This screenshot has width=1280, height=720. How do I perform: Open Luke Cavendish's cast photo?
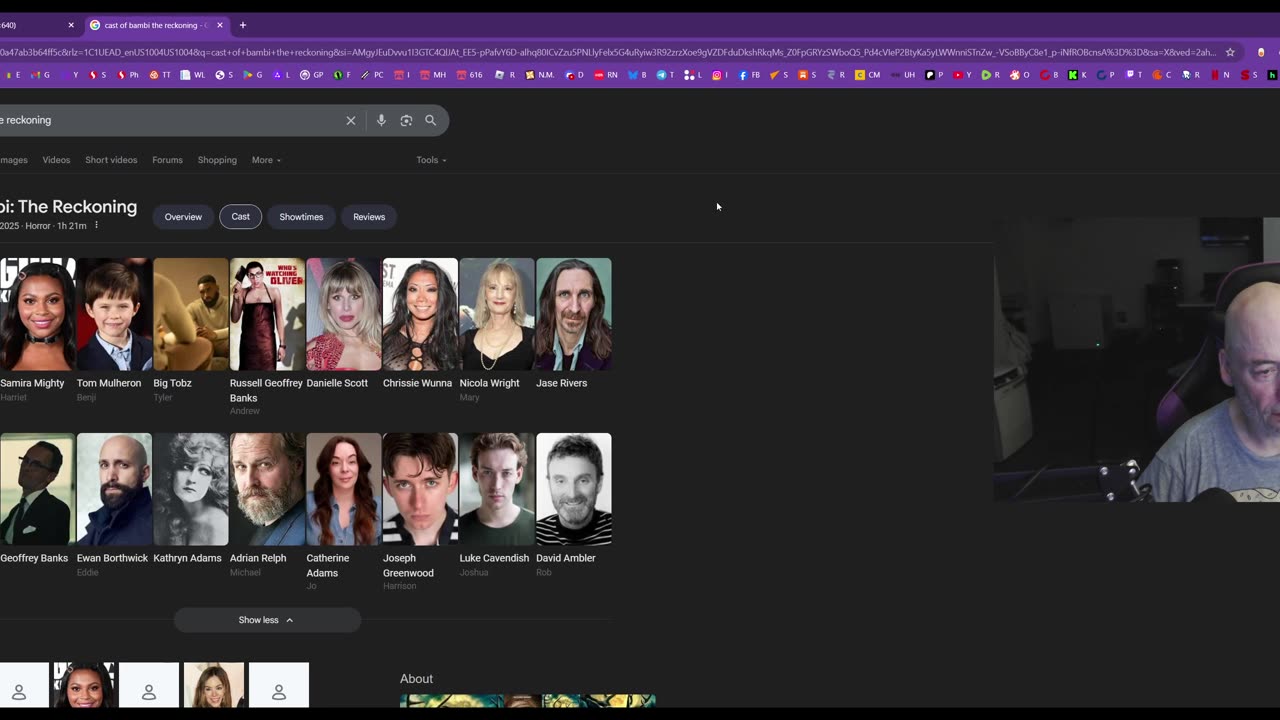click(497, 489)
